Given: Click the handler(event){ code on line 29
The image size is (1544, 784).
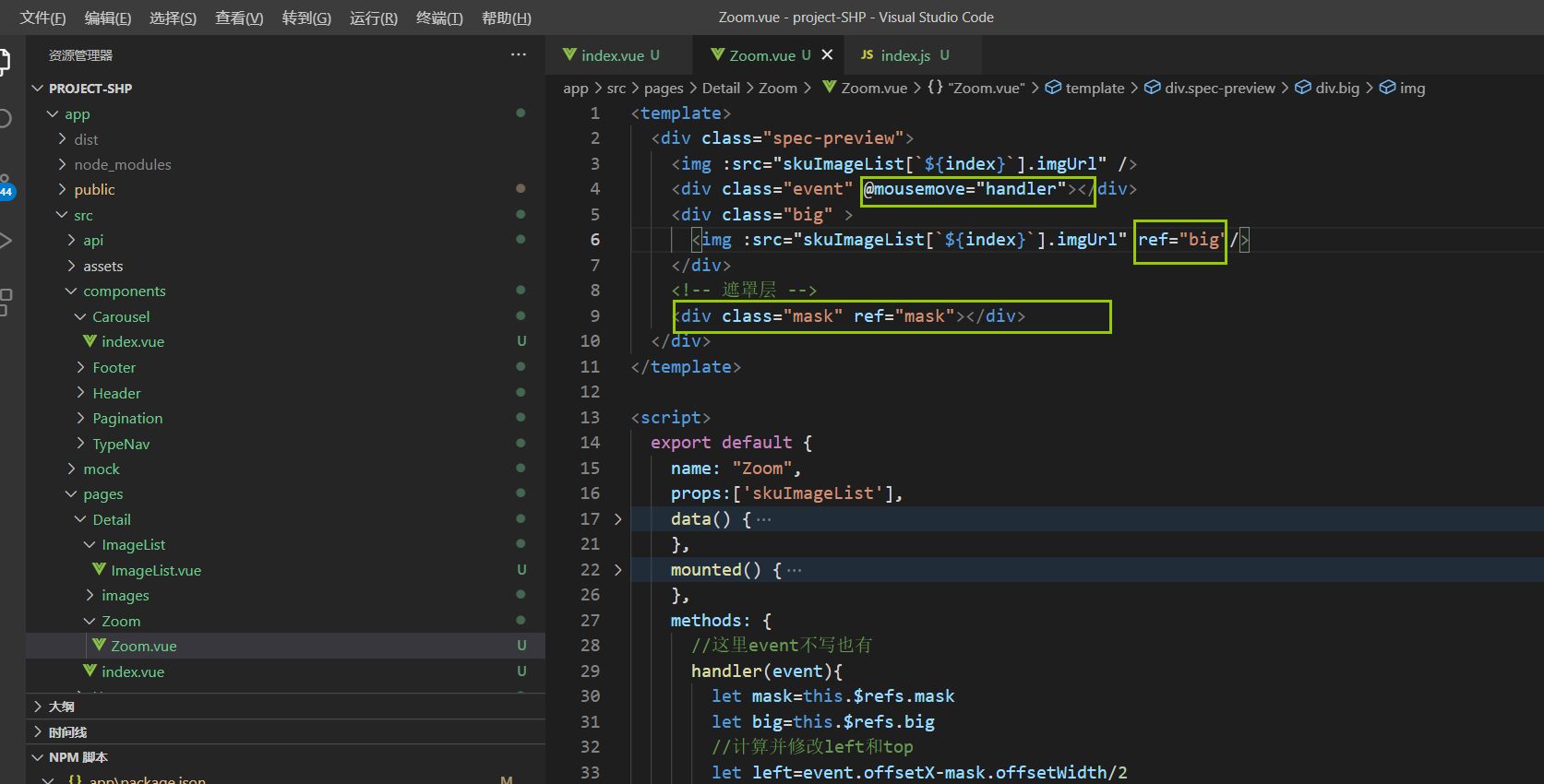Looking at the screenshot, I should [x=767, y=671].
